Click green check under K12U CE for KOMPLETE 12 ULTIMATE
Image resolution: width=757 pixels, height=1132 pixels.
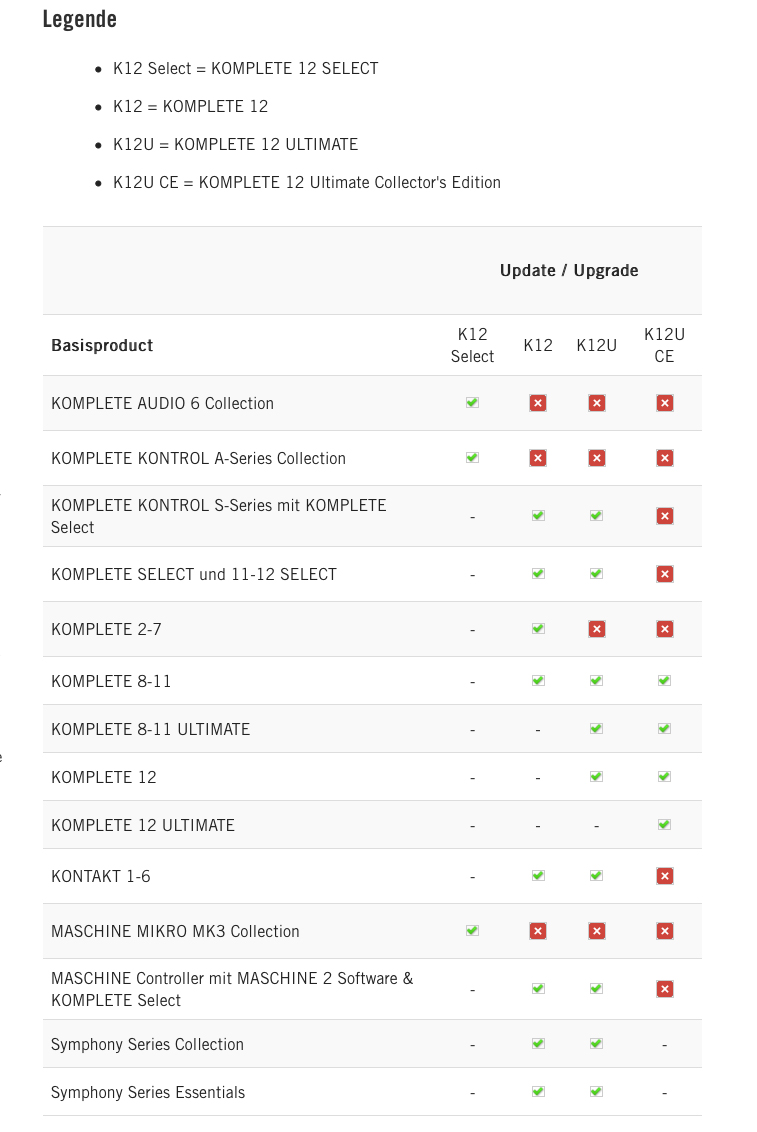coord(665,824)
